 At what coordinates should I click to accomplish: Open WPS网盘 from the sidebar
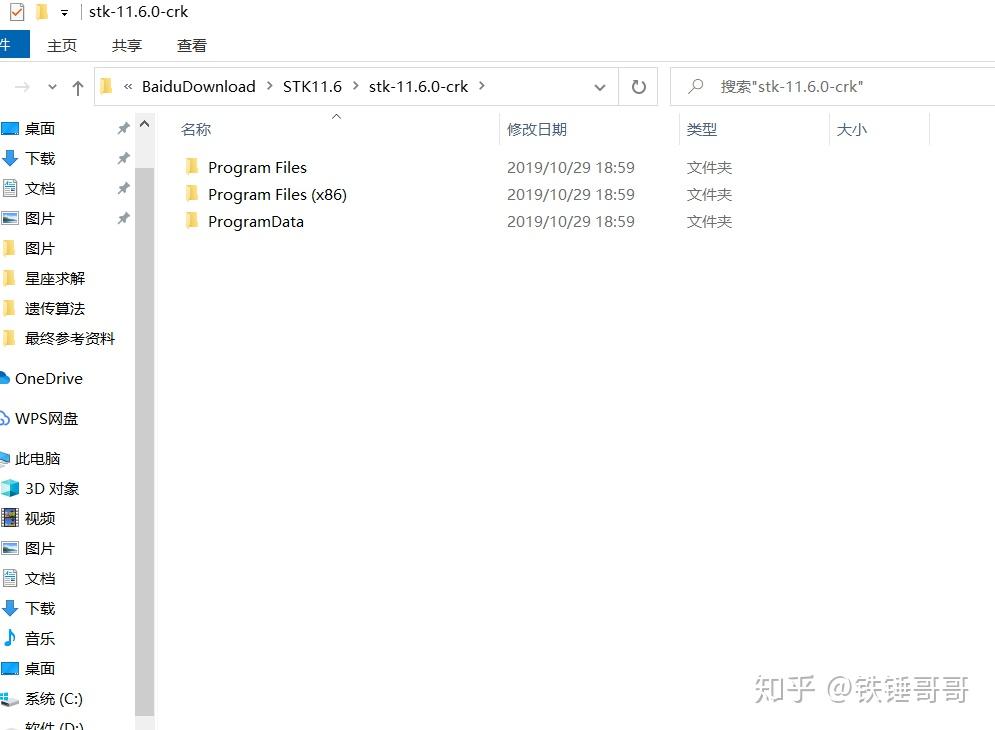(x=48, y=418)
